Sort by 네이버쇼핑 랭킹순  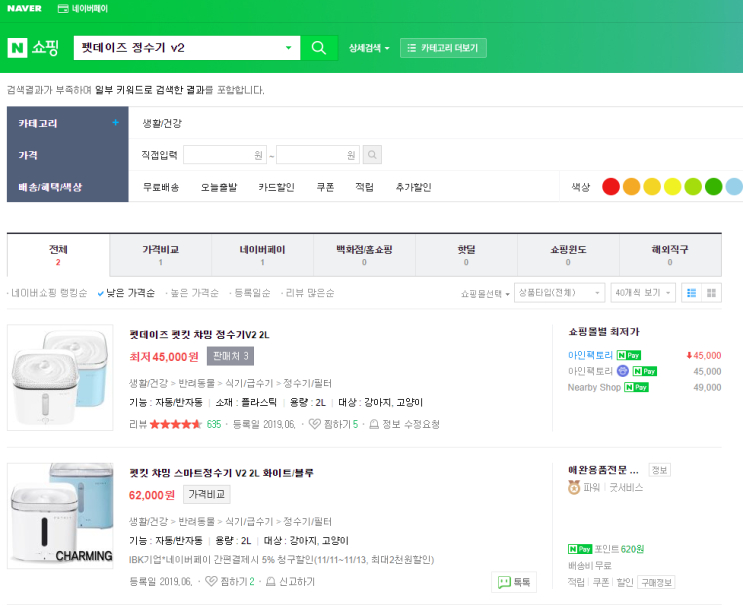[49, 293]
